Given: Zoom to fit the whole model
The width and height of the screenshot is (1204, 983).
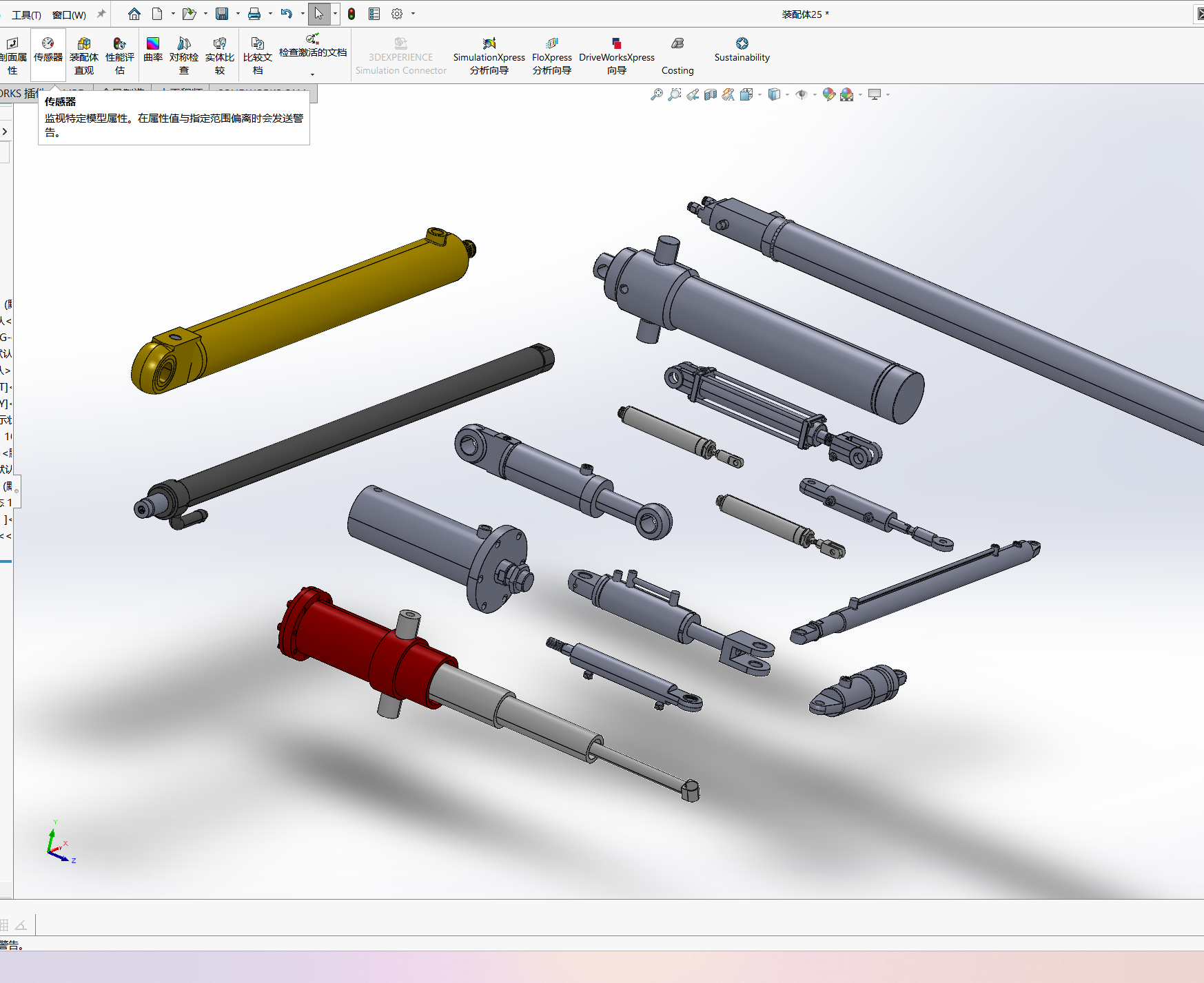Looking at the screenshot, I should tap(657, 94).
